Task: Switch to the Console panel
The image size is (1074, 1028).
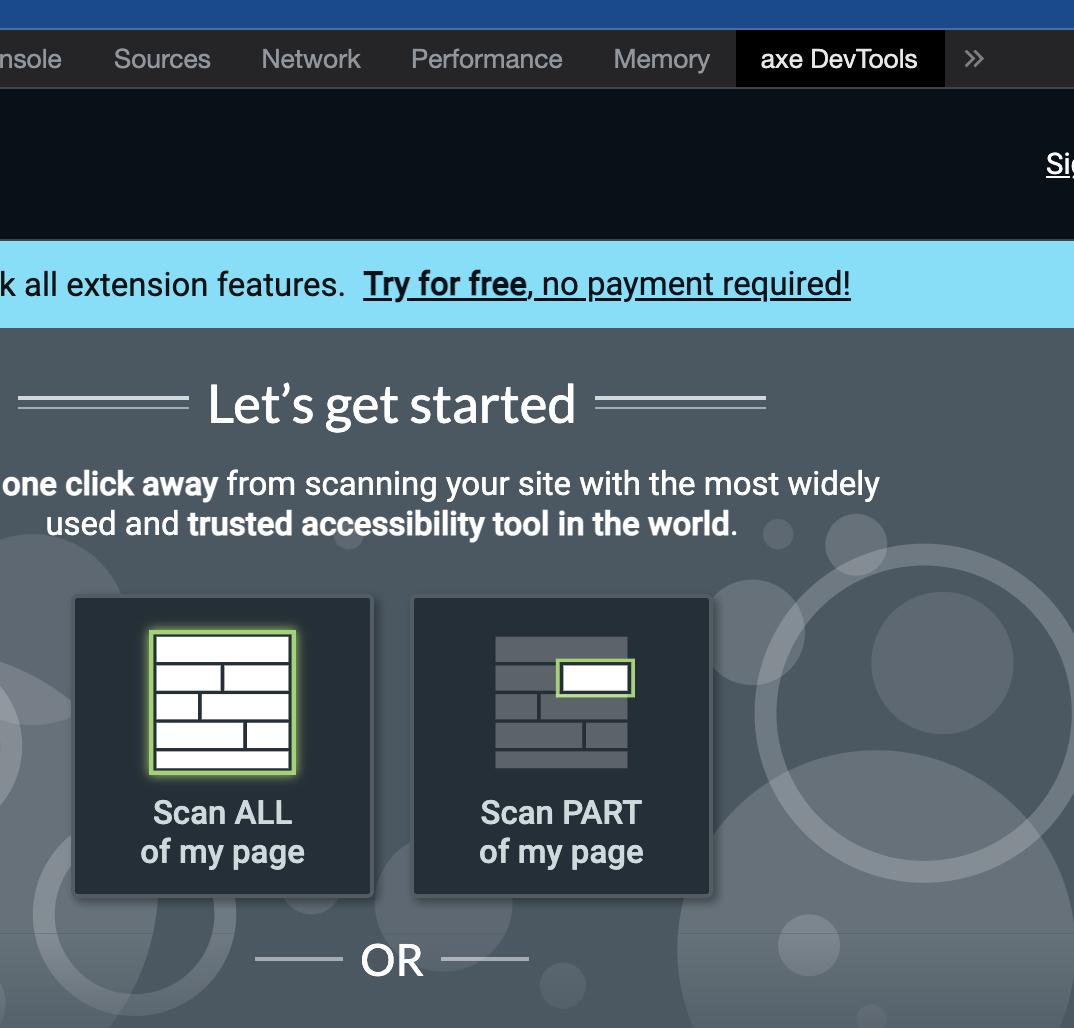Action: [30, 58]
